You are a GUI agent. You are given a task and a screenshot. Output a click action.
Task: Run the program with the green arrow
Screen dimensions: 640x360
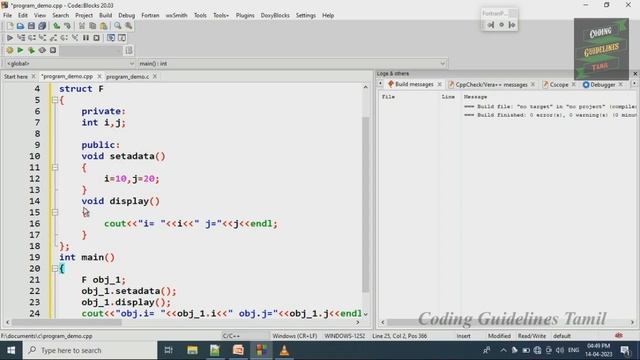[x=20, y=50]
